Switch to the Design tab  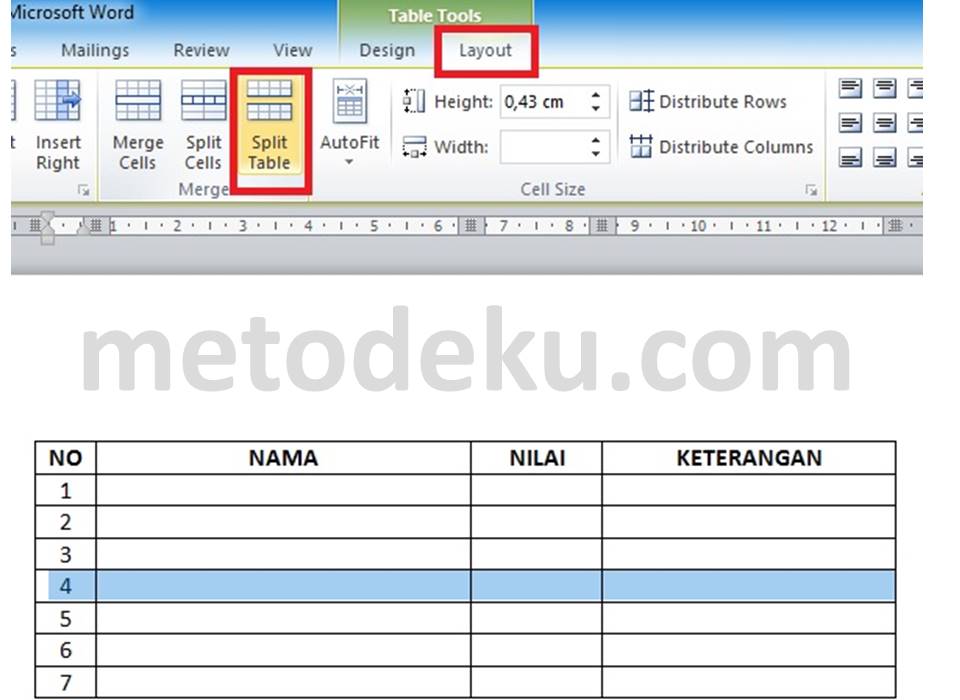point(387,50)
